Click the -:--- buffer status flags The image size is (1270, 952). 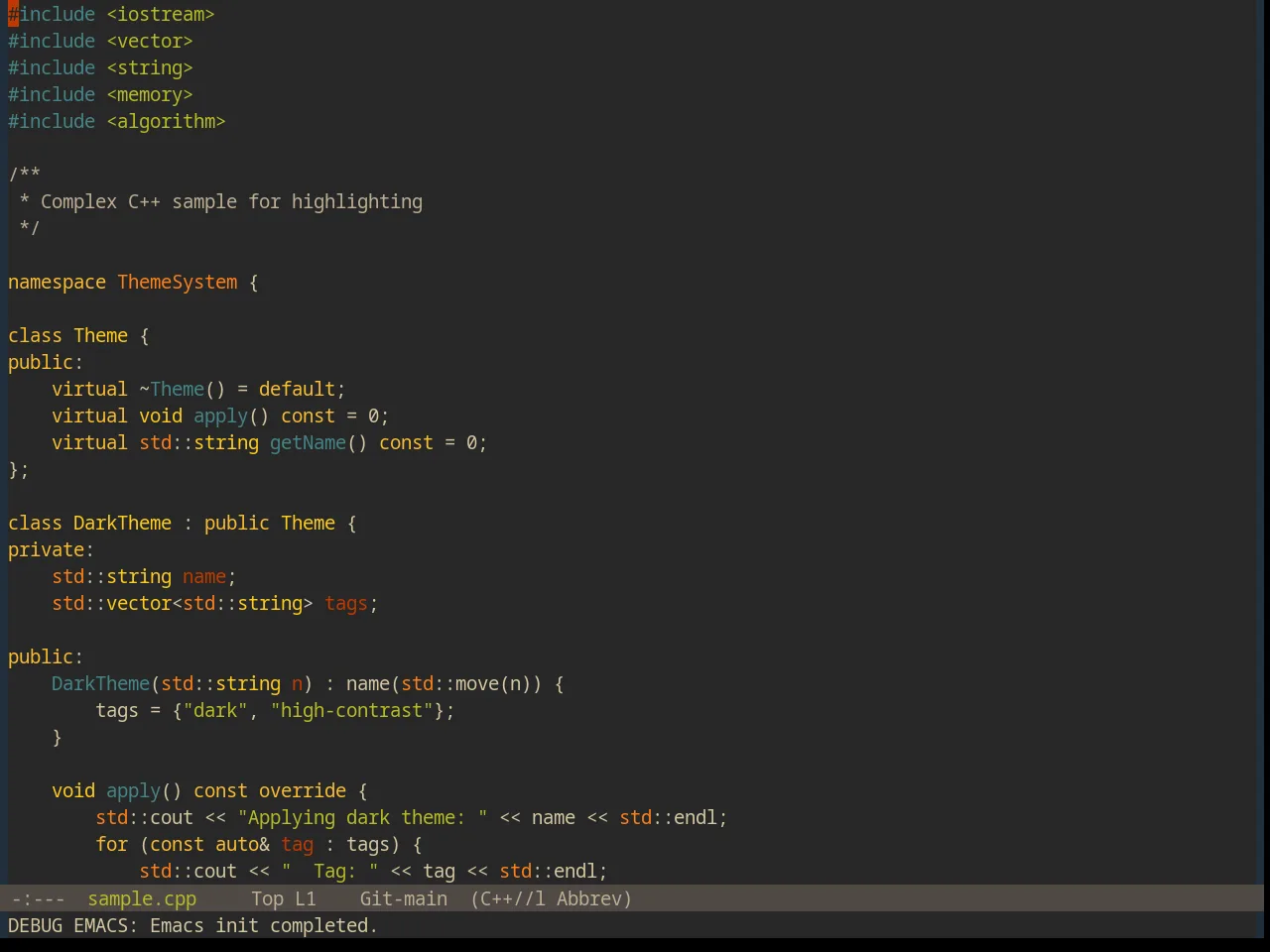pyautogui.click(x=38, y=899)
